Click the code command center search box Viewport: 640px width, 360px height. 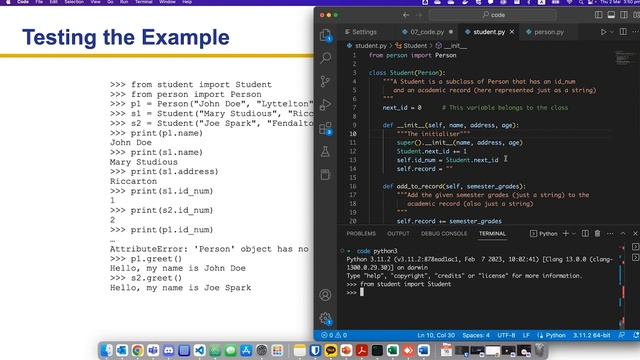(493, 15)
